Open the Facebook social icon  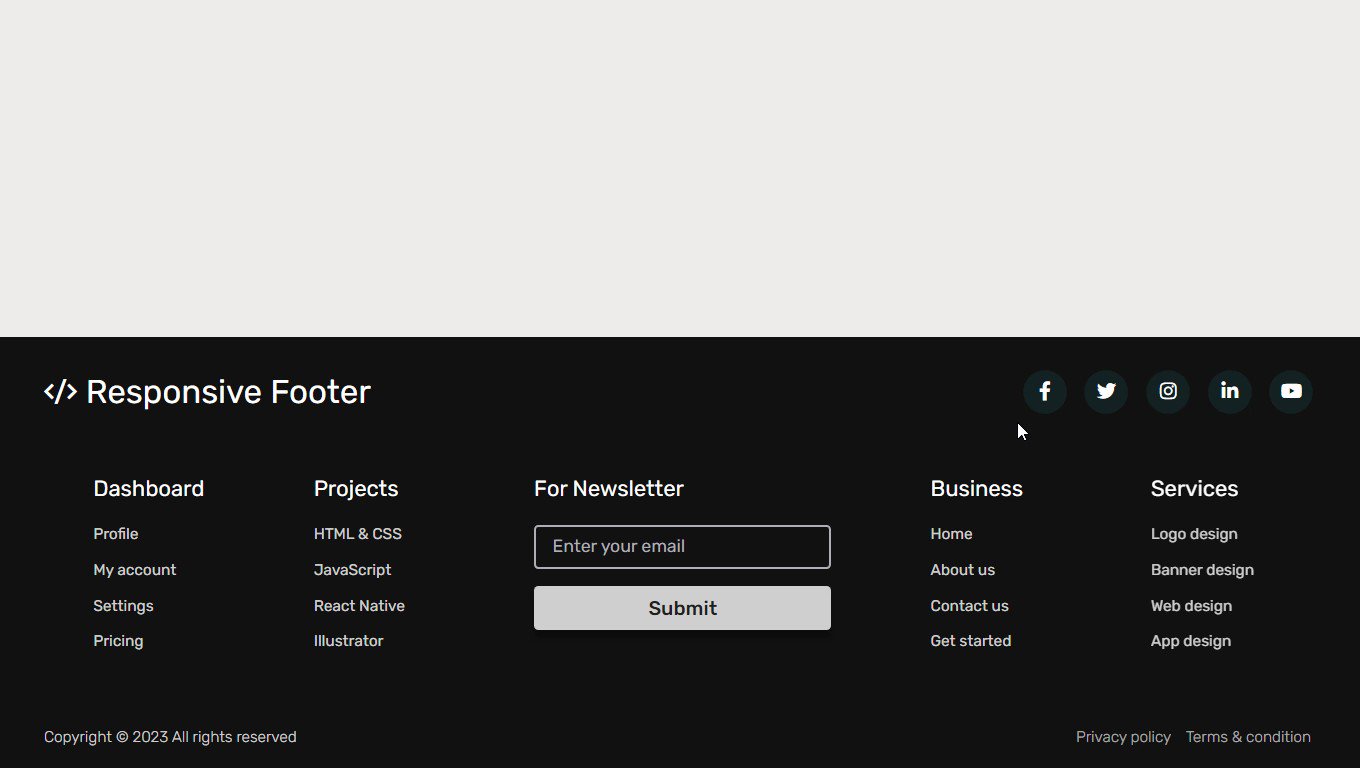click(x=1044, y=392)
